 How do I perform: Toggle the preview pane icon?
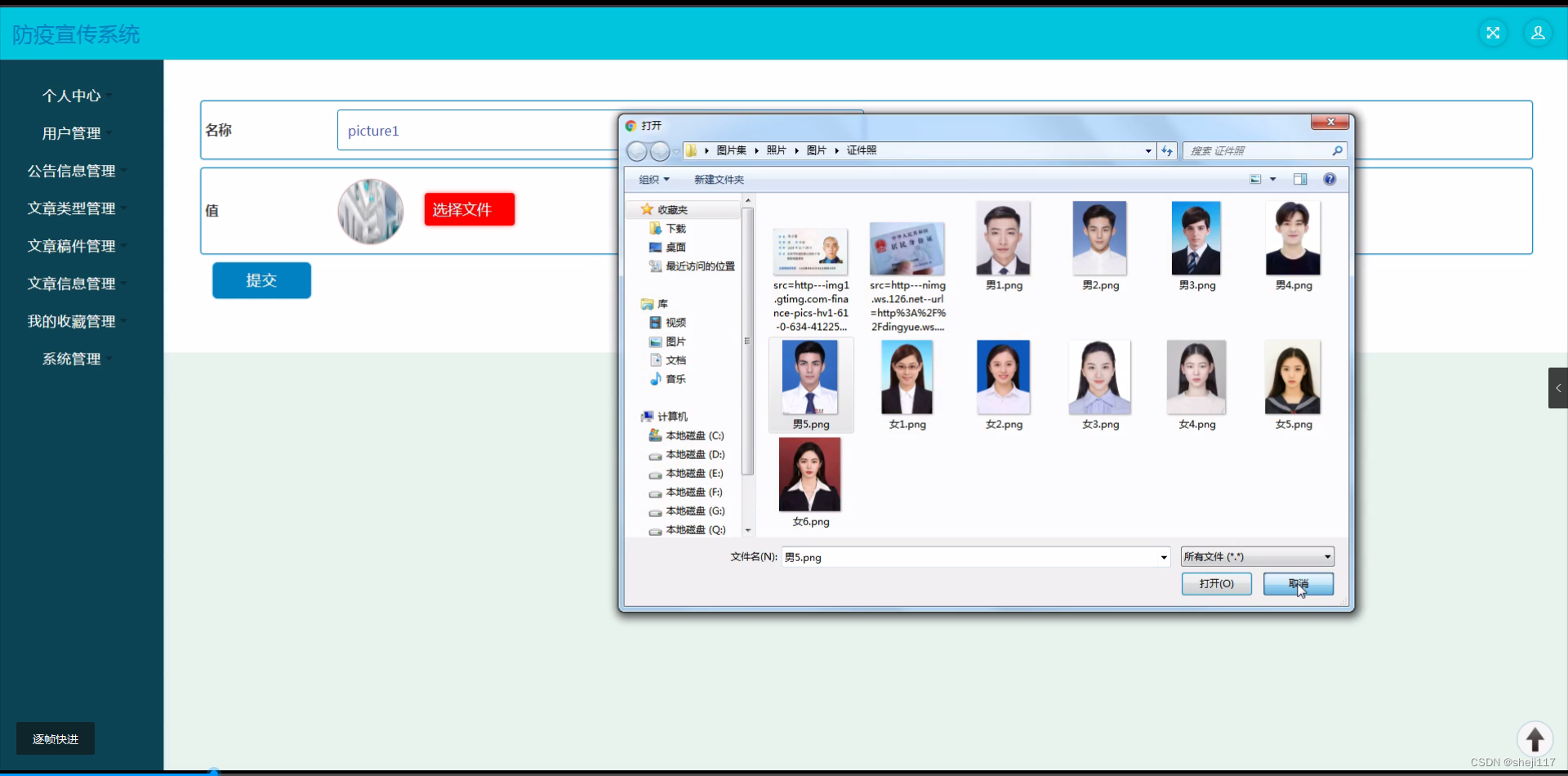point(1298,179)
